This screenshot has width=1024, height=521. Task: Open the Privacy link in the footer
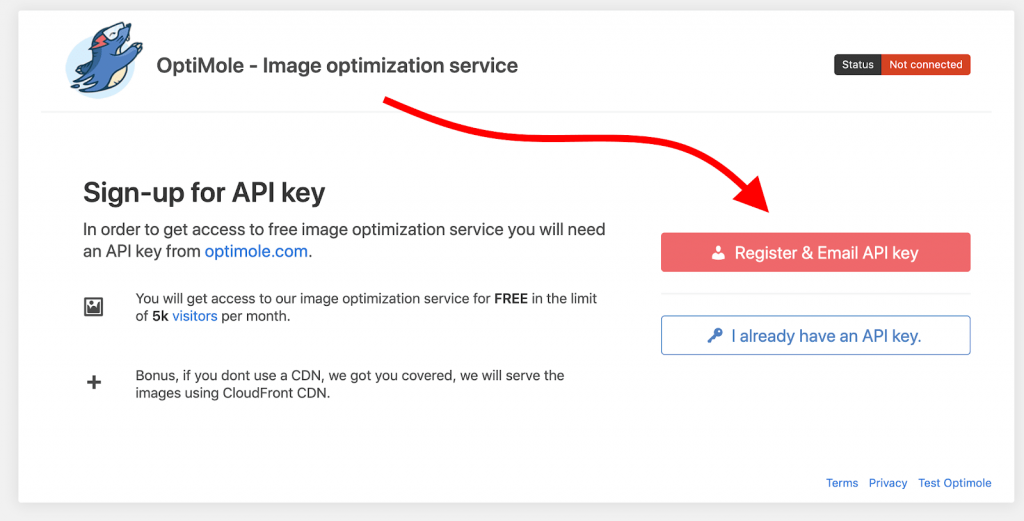click(x=888, y=483)
